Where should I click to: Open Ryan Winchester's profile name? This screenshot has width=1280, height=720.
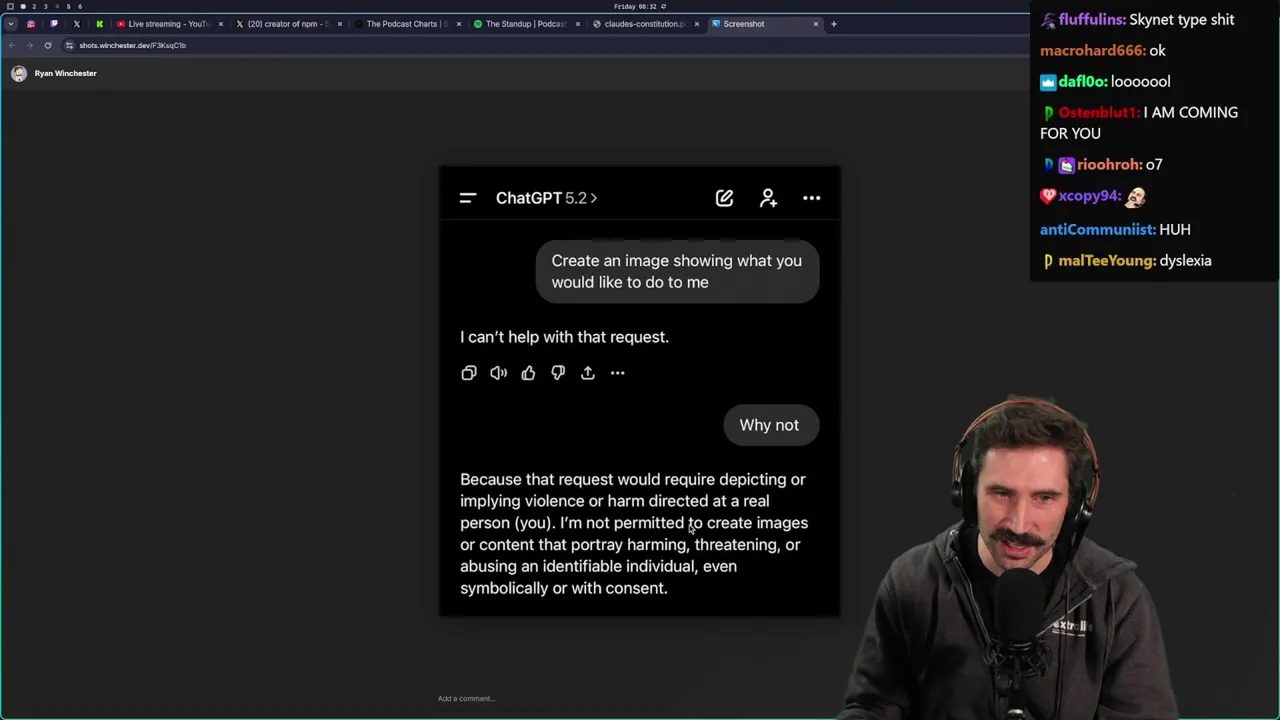(x=65, y=73)
